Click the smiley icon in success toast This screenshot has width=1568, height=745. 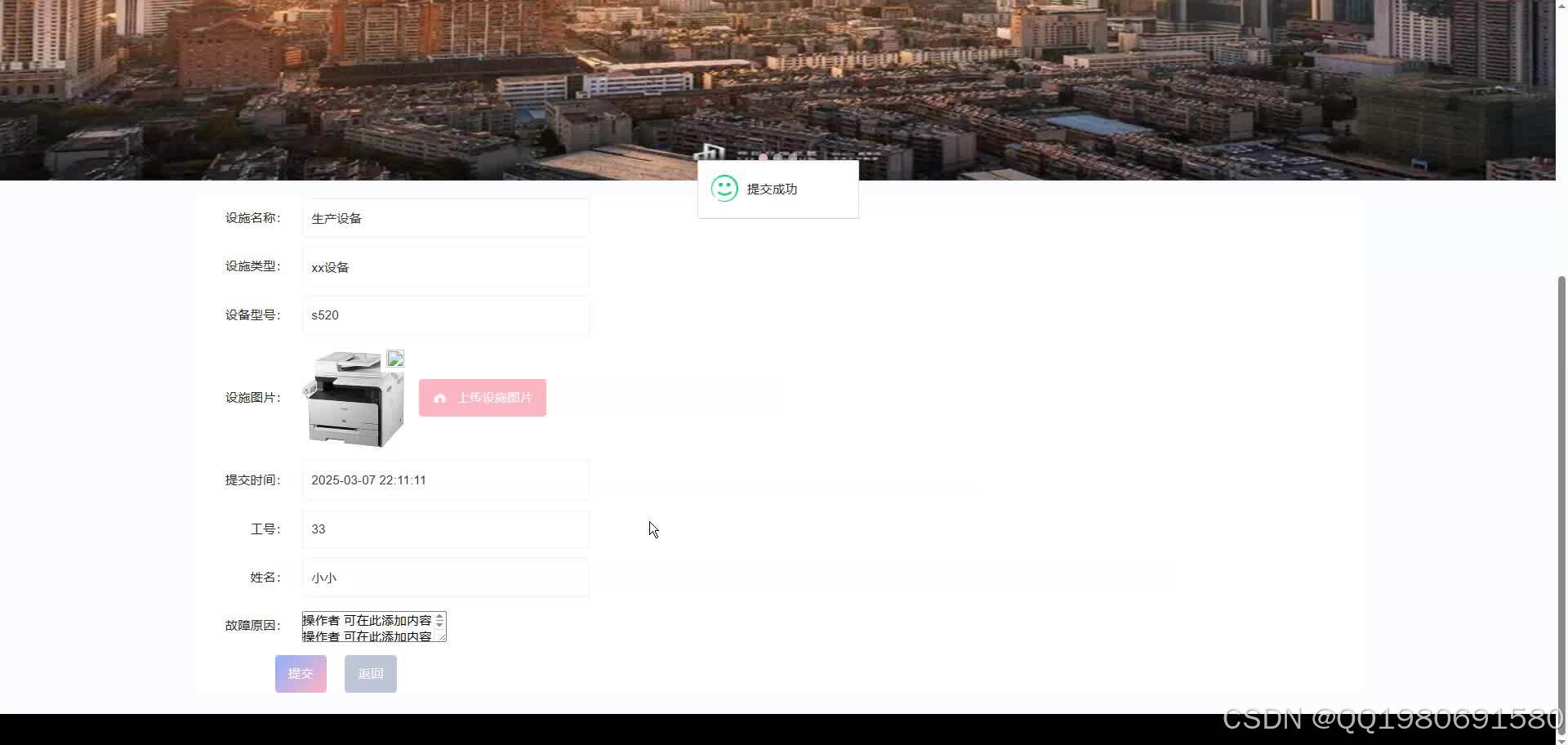coord(724,189)
